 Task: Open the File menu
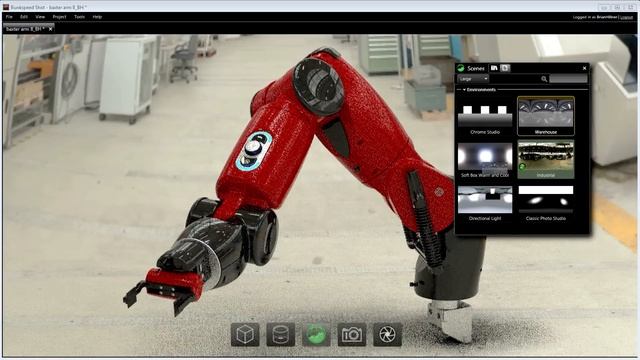coord(9,17)
